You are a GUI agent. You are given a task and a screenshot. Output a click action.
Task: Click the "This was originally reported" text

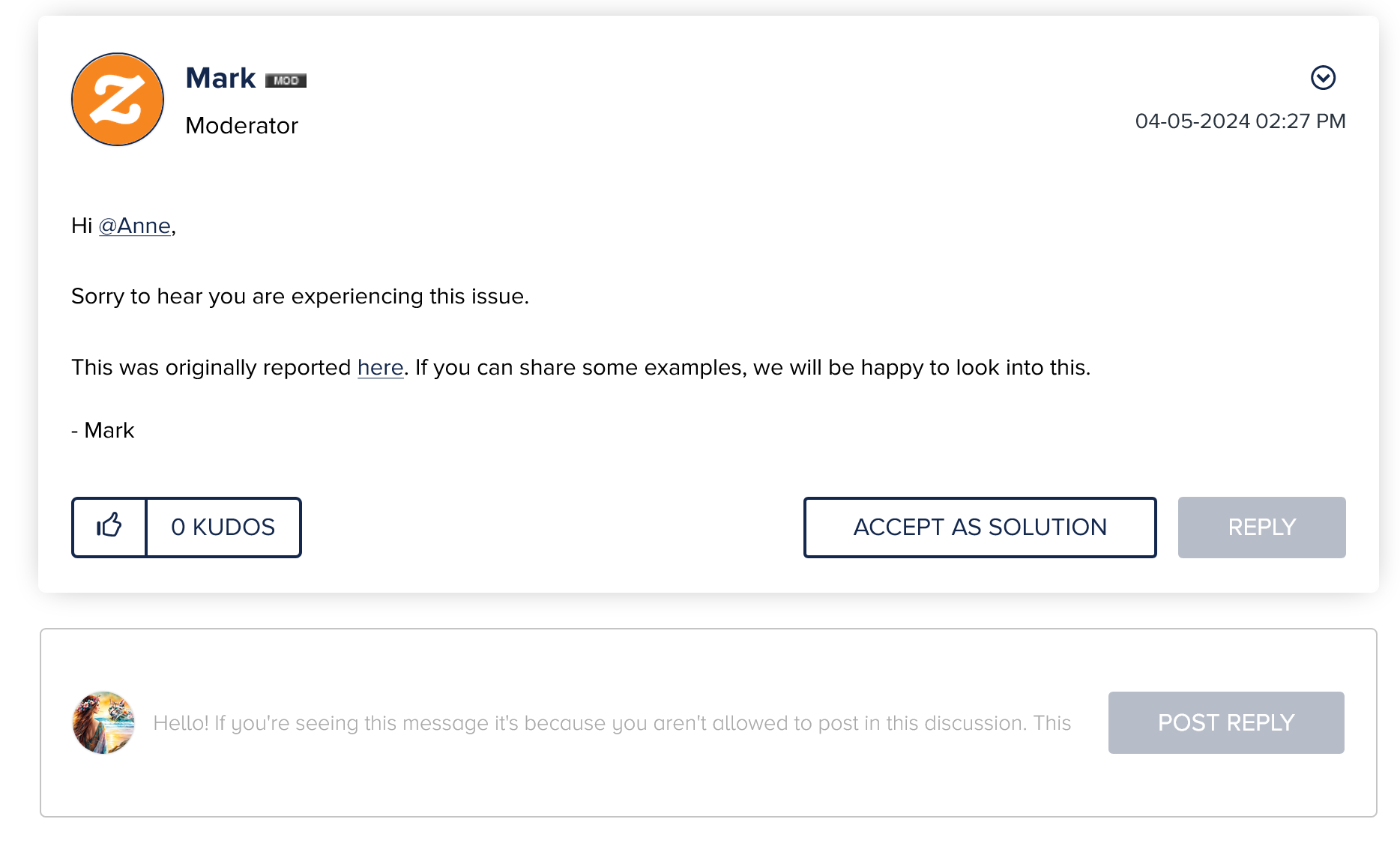(x=211, y=367)
